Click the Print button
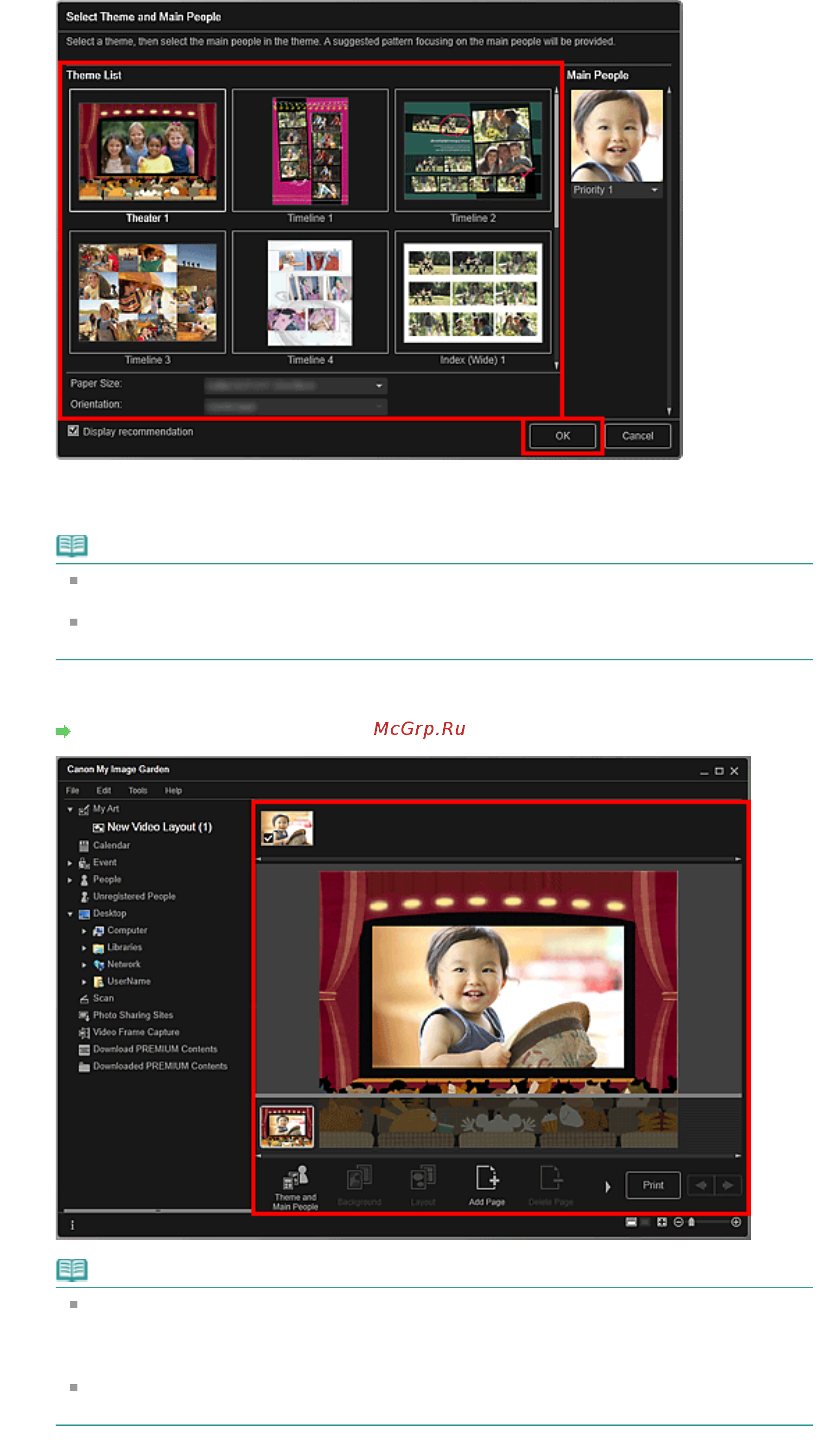This screenshot has width=834, height=1456. coord(654,1186)
